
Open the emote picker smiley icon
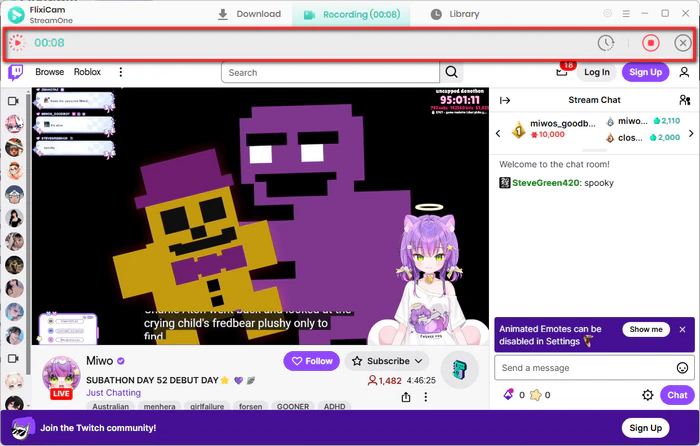tap(682, 368)
